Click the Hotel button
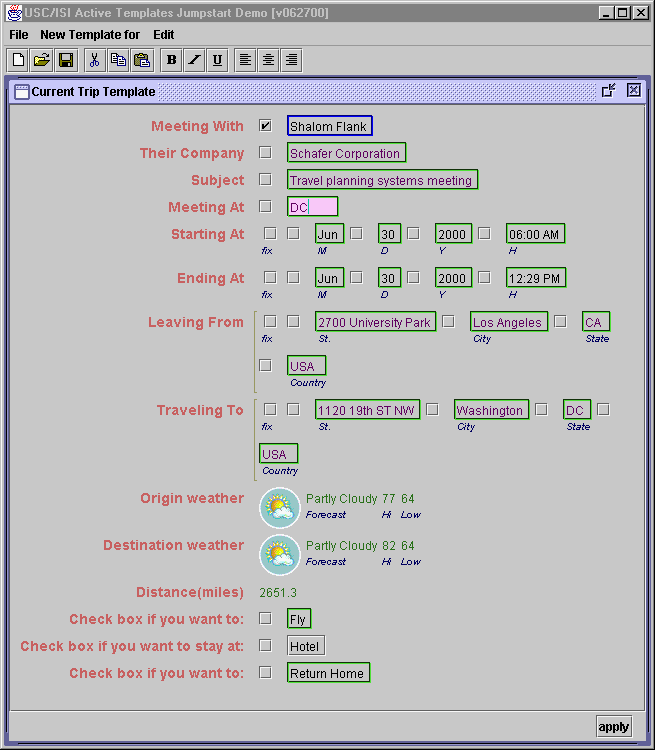Image resolution: width=655 pixels, height=750 pixels. [306, 646]
